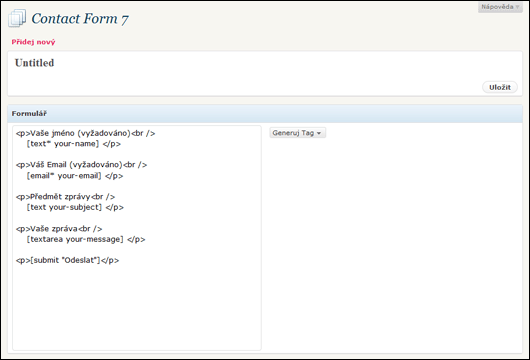Click the 'Vaše zpráva' line
The image size is (530, 360).
[59, 229]
